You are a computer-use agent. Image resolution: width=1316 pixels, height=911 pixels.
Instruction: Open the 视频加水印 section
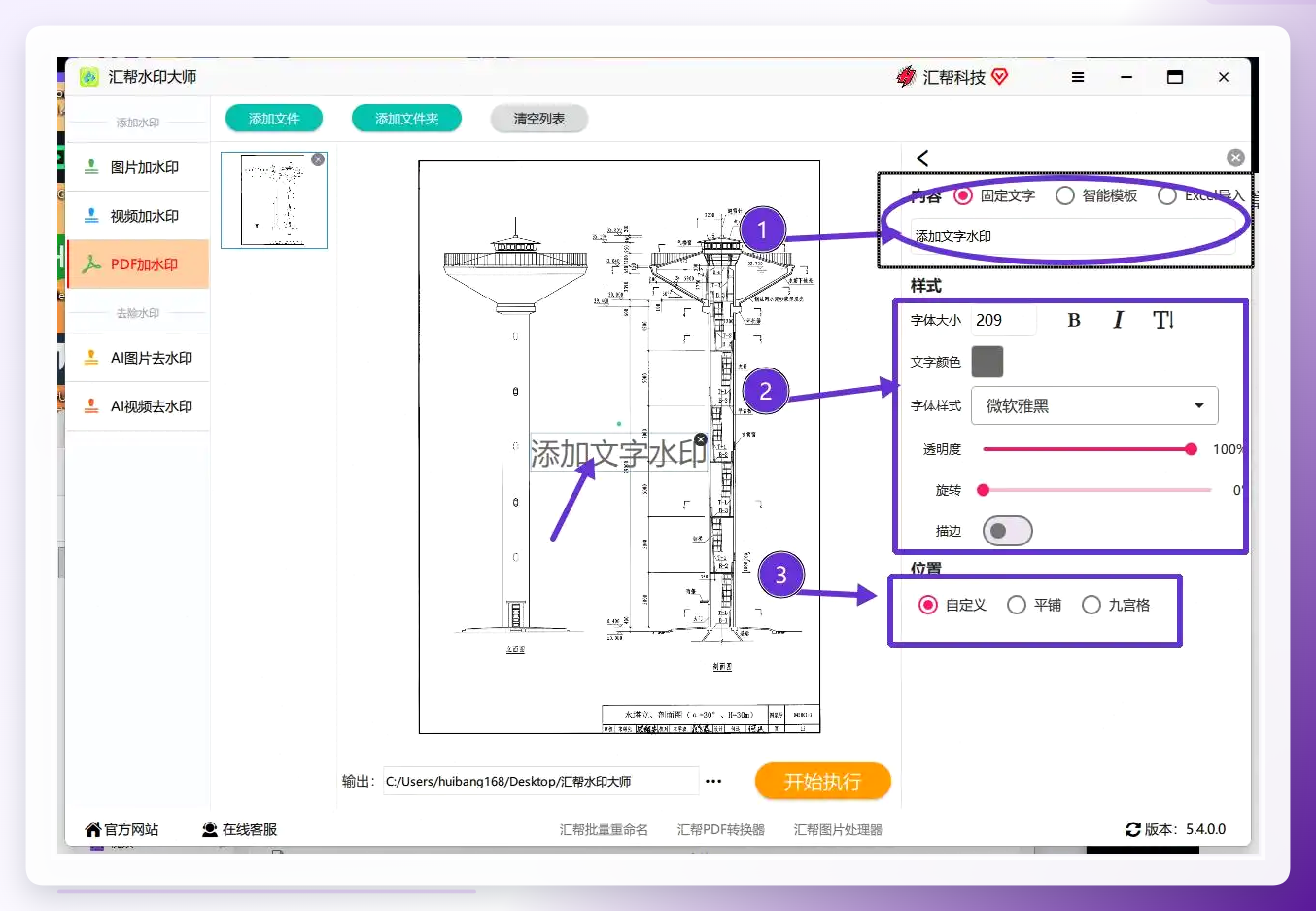click(138, 216)
